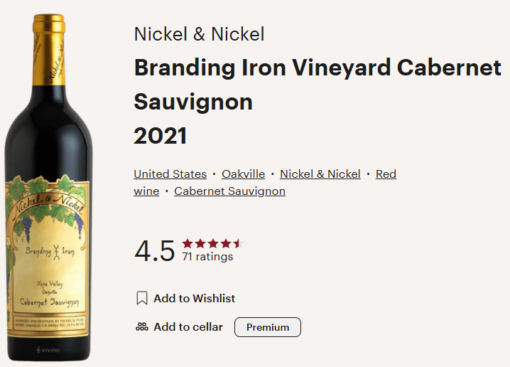510x367 pixels.
Task: Click the gold foil capsule on the bottle neck
Action: 49,50
